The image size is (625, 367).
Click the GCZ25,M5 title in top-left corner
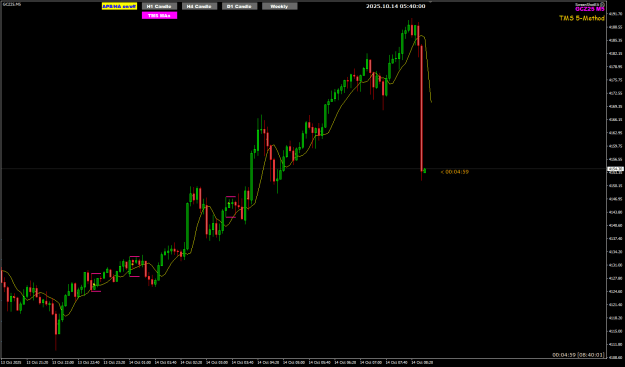coord(12,4)
